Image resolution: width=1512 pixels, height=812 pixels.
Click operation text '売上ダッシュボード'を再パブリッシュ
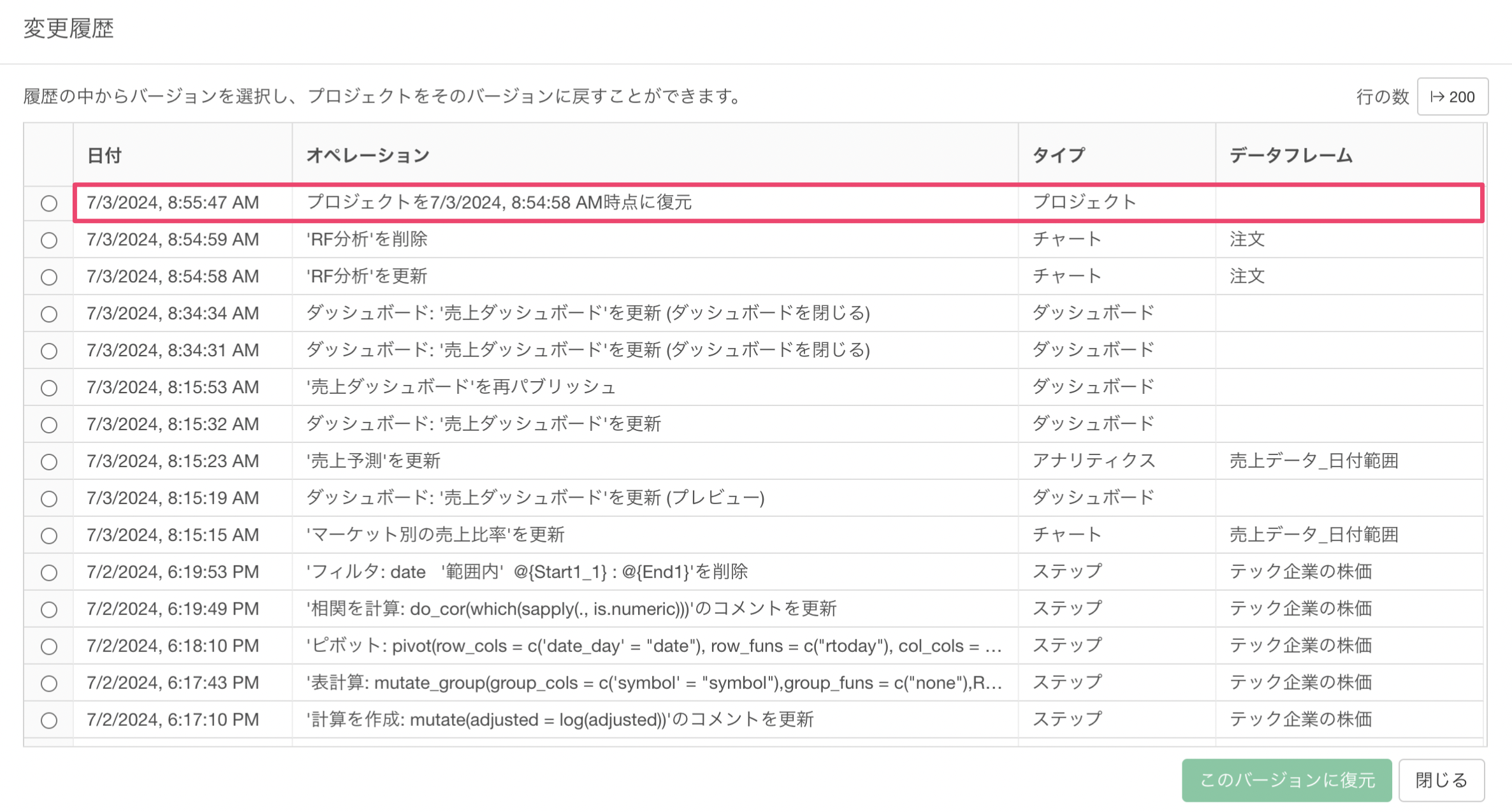point(461,388)
